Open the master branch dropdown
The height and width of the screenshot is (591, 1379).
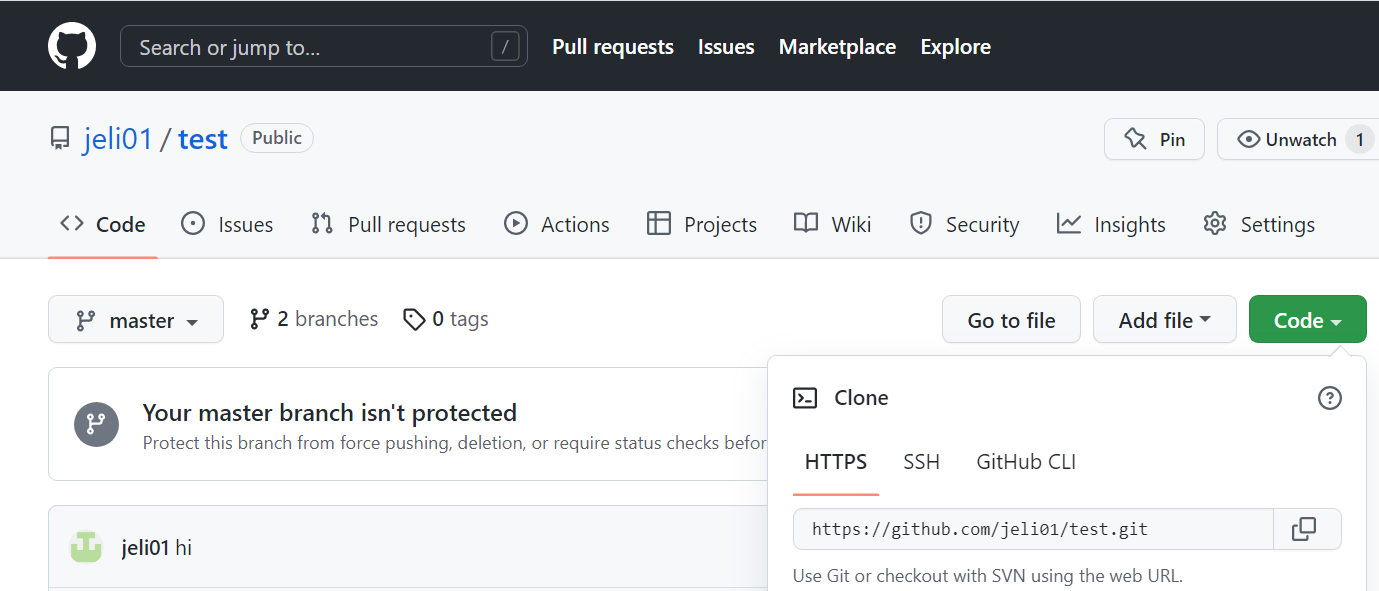(135, 319)
